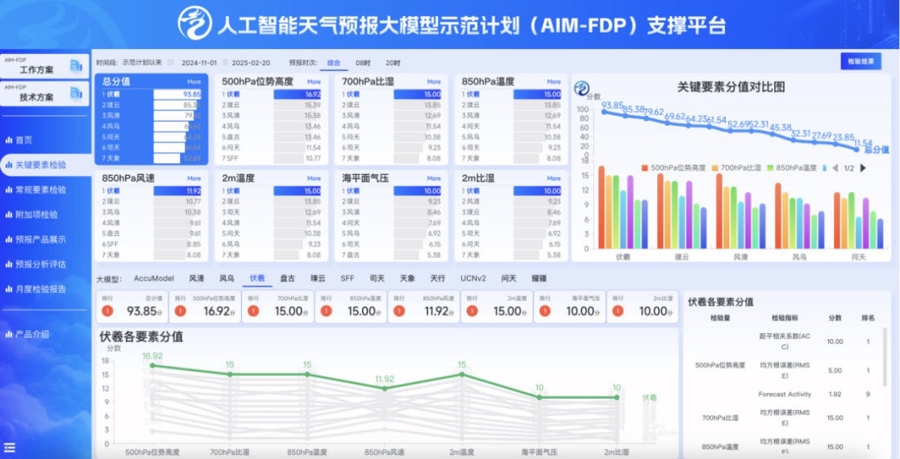The height and width of the screenshot is (459, 900).
Task: Go to previous legend page arrow
Action: click(835, 168)
